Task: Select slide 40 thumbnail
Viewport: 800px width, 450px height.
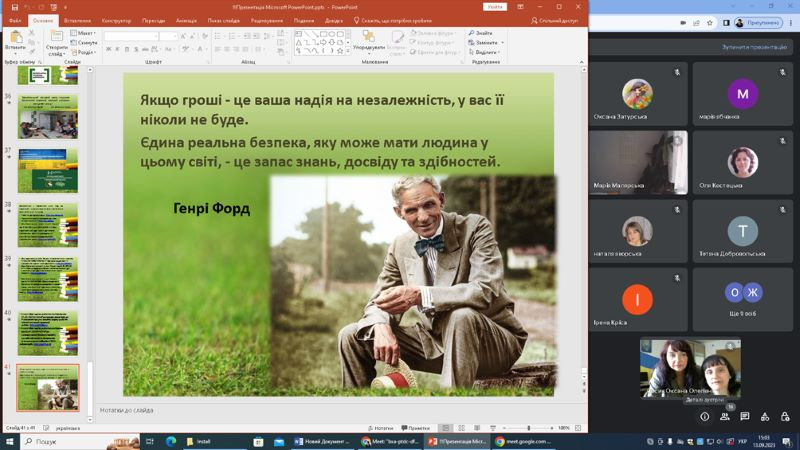Action: 48,333
